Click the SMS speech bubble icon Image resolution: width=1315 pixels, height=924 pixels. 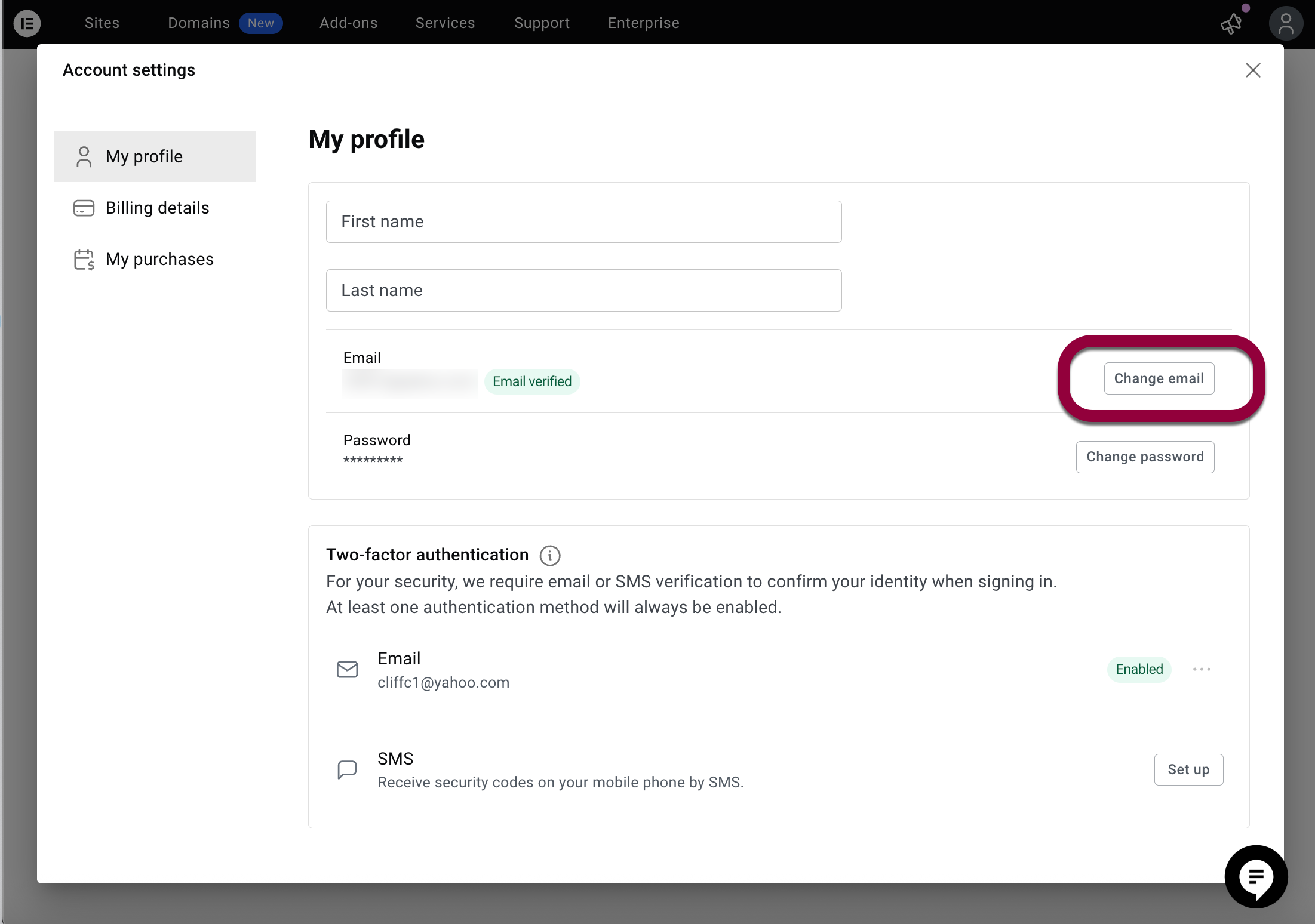tap(347, 769)
